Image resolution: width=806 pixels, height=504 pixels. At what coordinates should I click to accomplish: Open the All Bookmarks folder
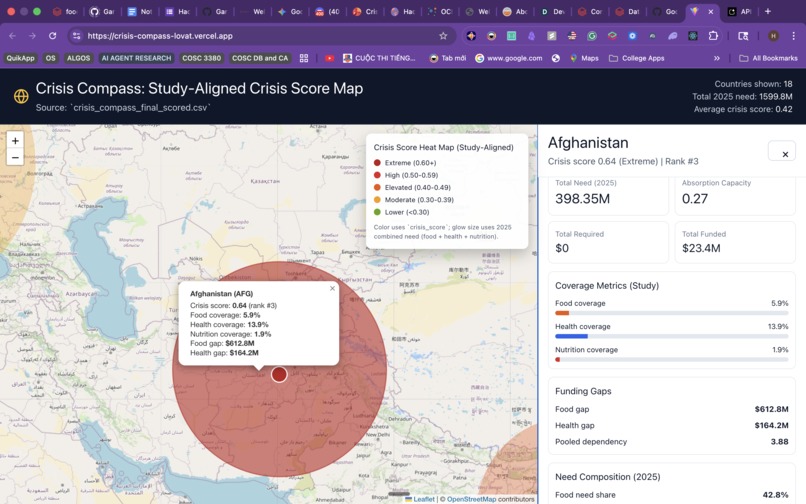(768, 58)
